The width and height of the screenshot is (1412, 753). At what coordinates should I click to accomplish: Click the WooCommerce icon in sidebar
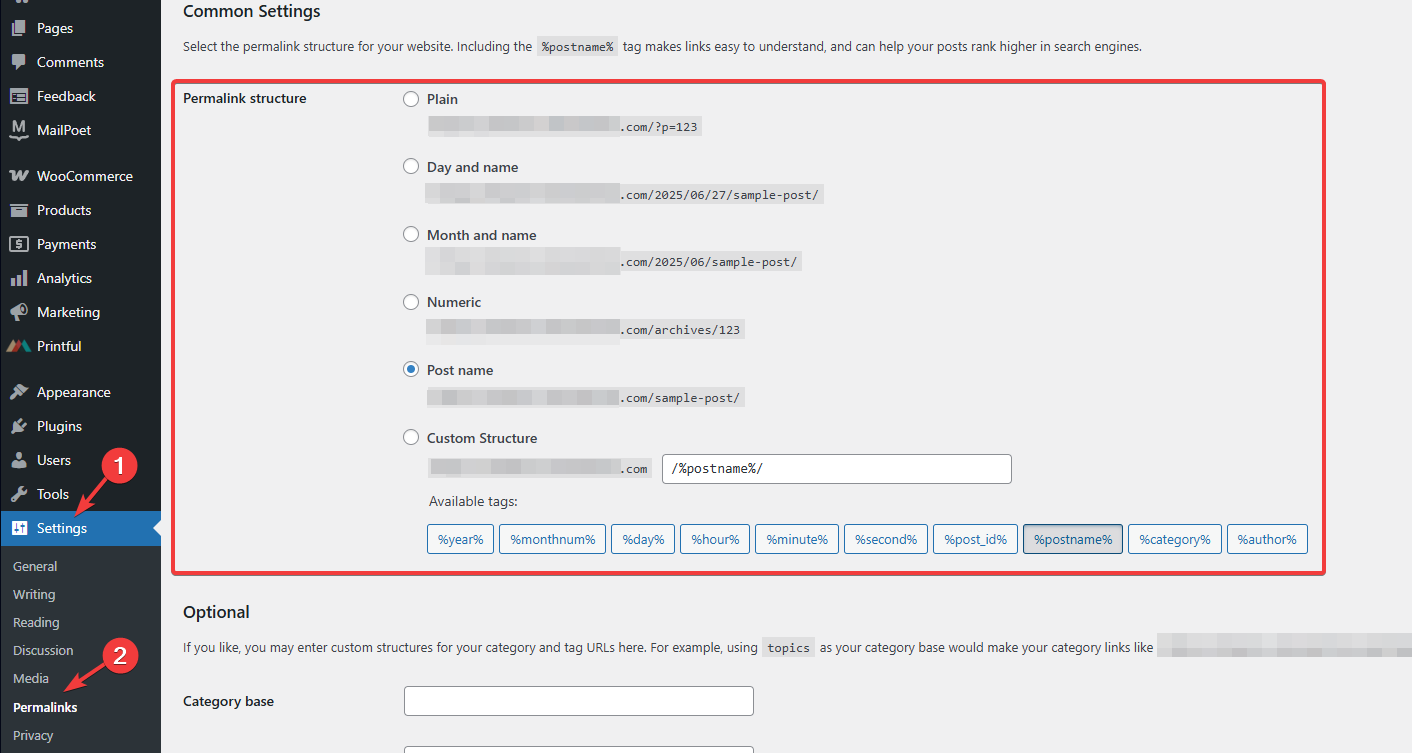click(19, 176)
